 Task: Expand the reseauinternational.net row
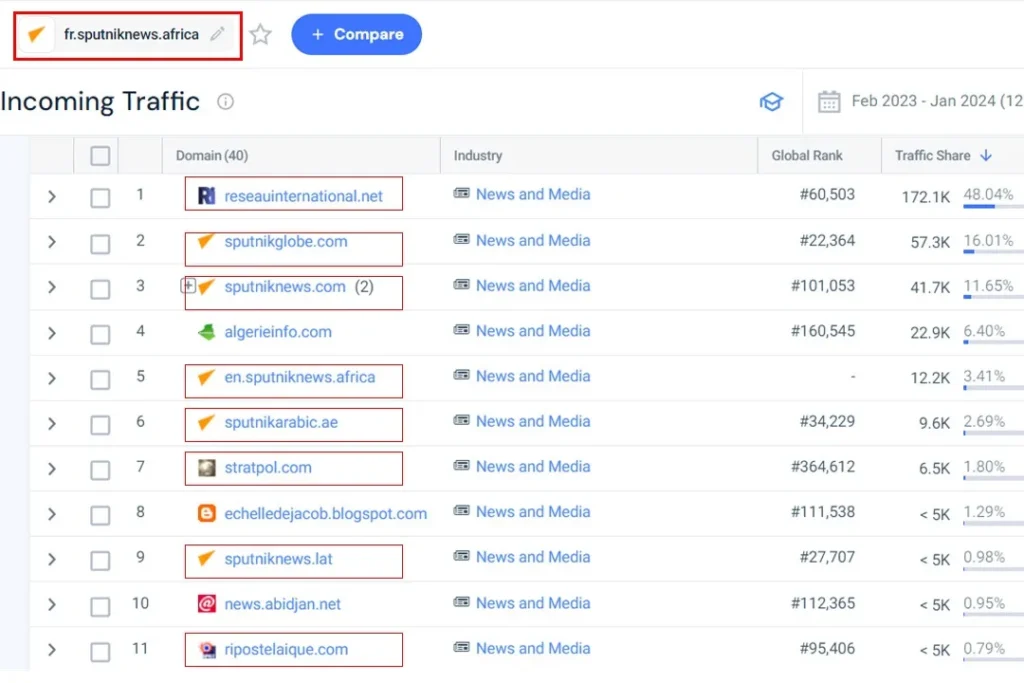(52, 197)
